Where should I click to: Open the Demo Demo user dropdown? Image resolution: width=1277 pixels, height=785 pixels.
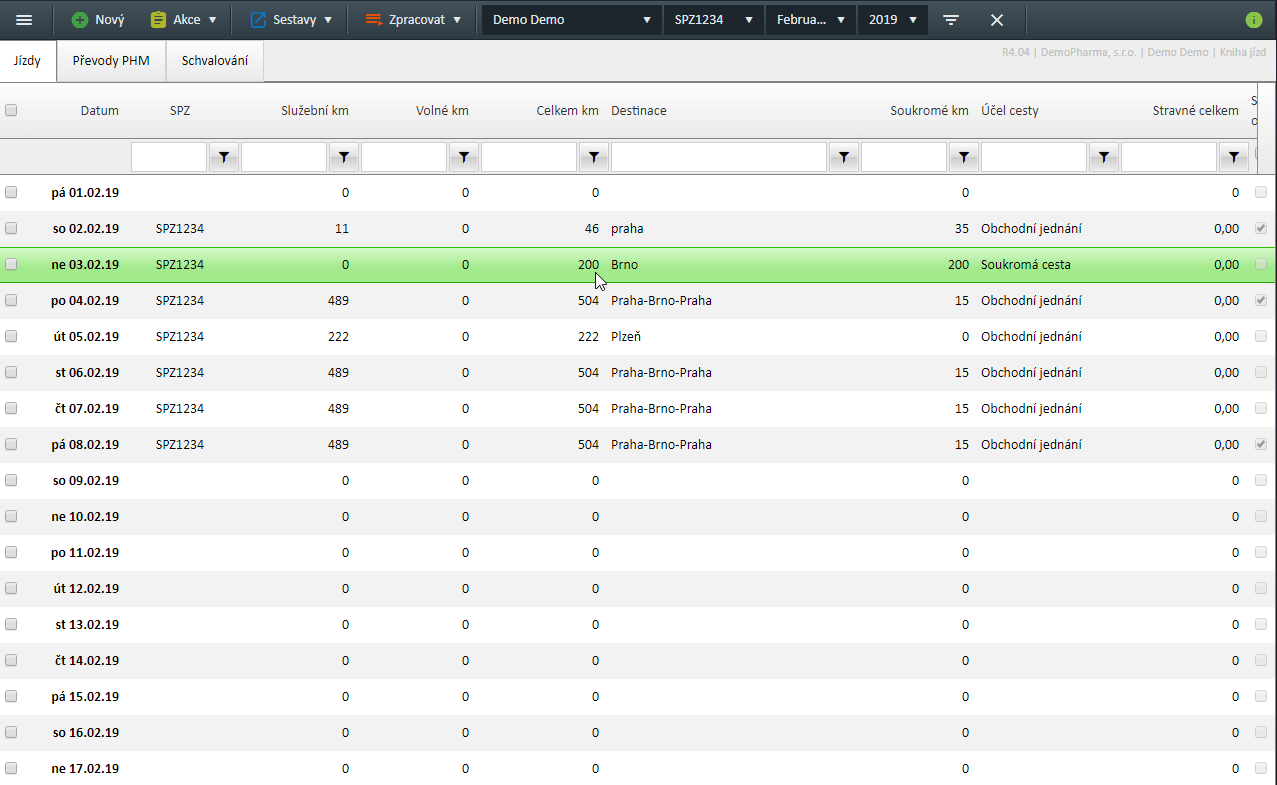click(571, 20)
